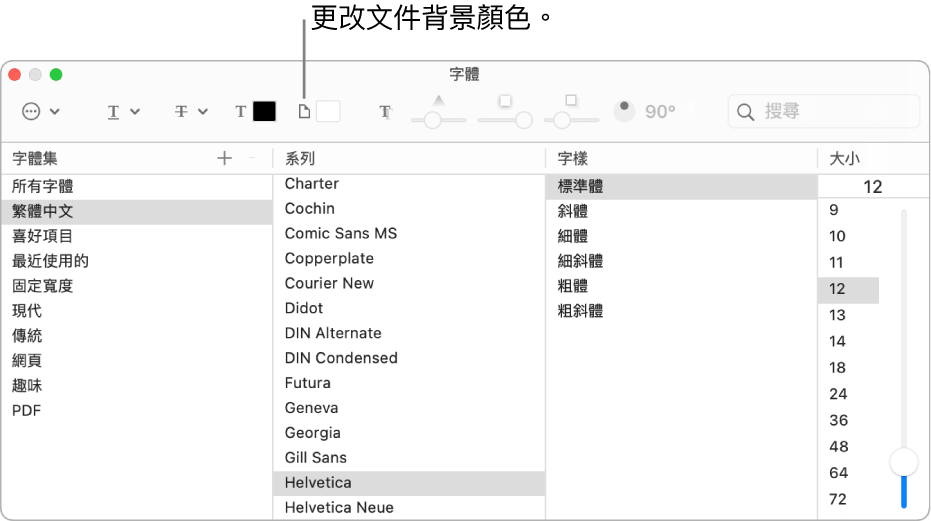Click the 搜尋 search field
This screenshot has height=521, width=931.
point(824,111)
